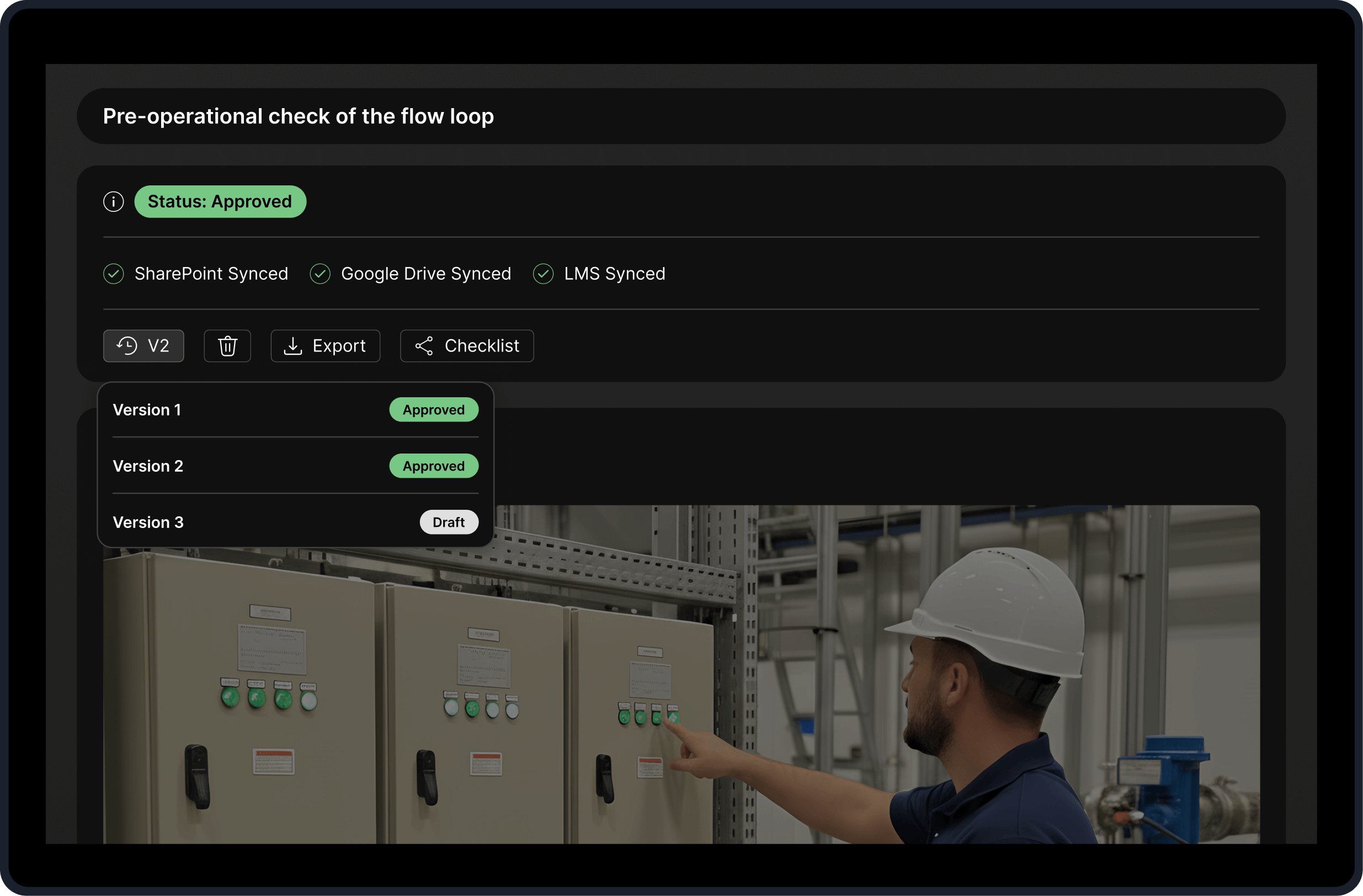Select Version 2 from the list
Image resolution: width=1363 pixels, height=896 pixels.
pos(148,466)
